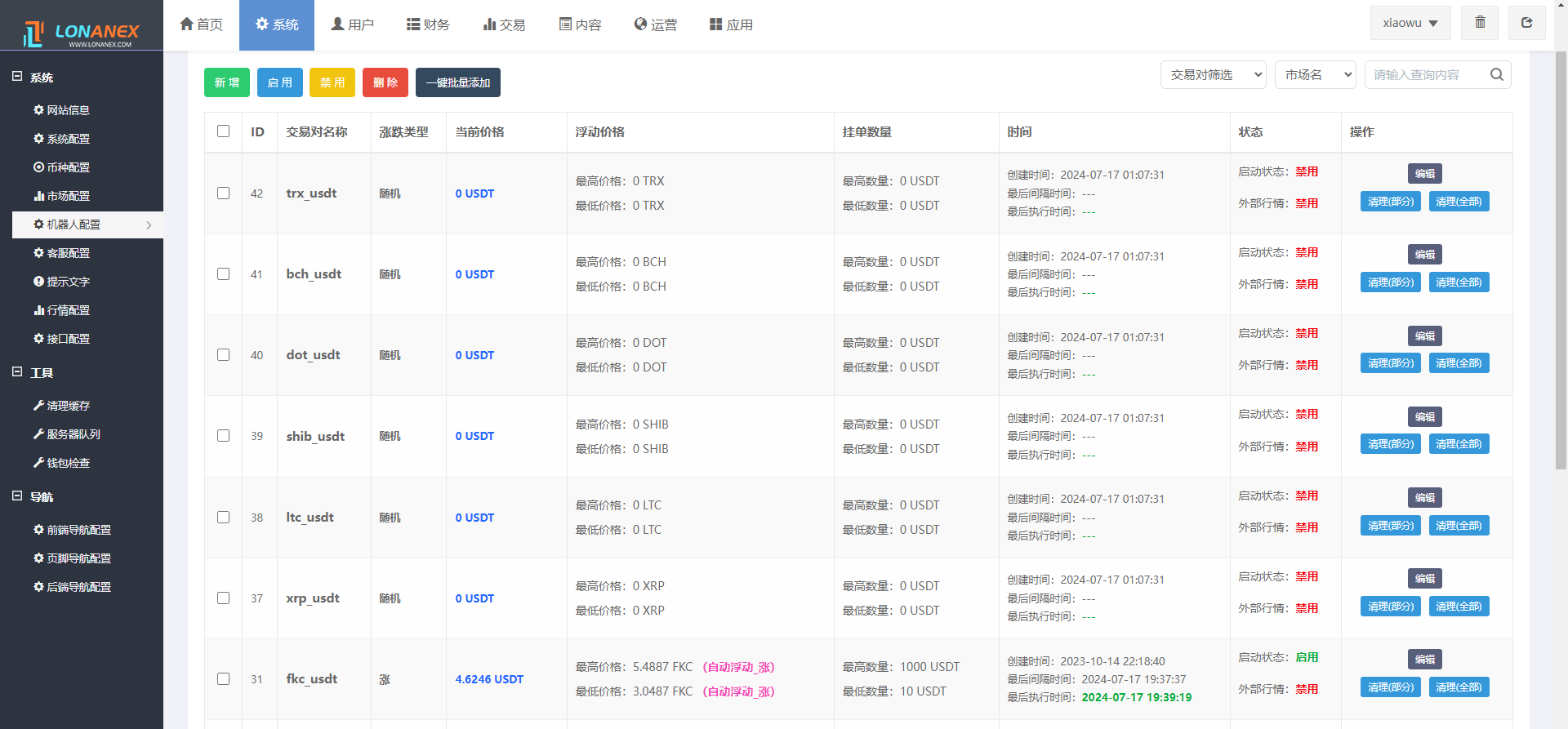
Task: Check the fkc_usdt row checkbox
Action: point(223,679)
